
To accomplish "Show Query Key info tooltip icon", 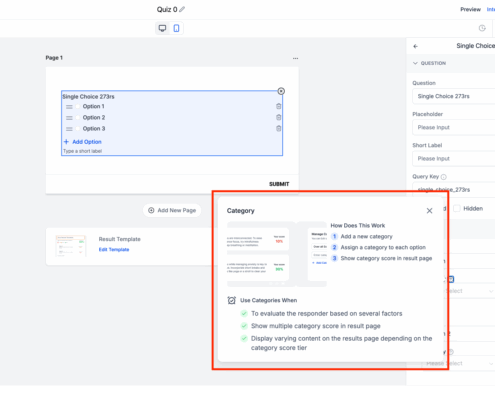I will click(x=444, y=177).
